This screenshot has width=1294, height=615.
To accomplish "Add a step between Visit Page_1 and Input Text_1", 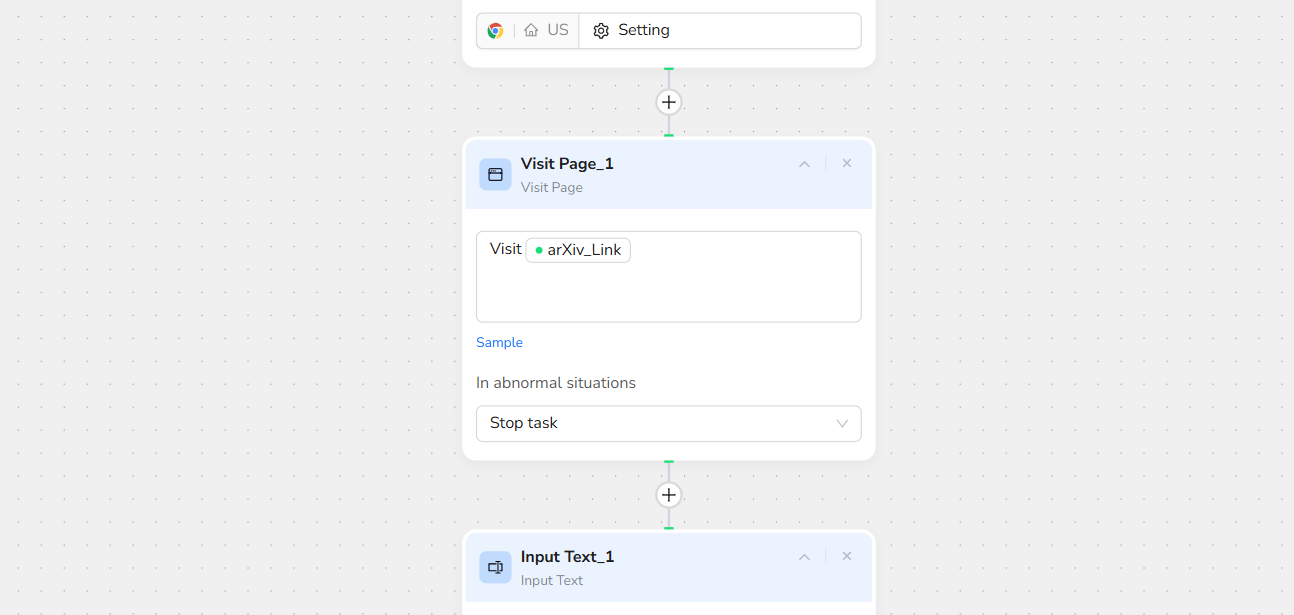I will click(669, 495).
